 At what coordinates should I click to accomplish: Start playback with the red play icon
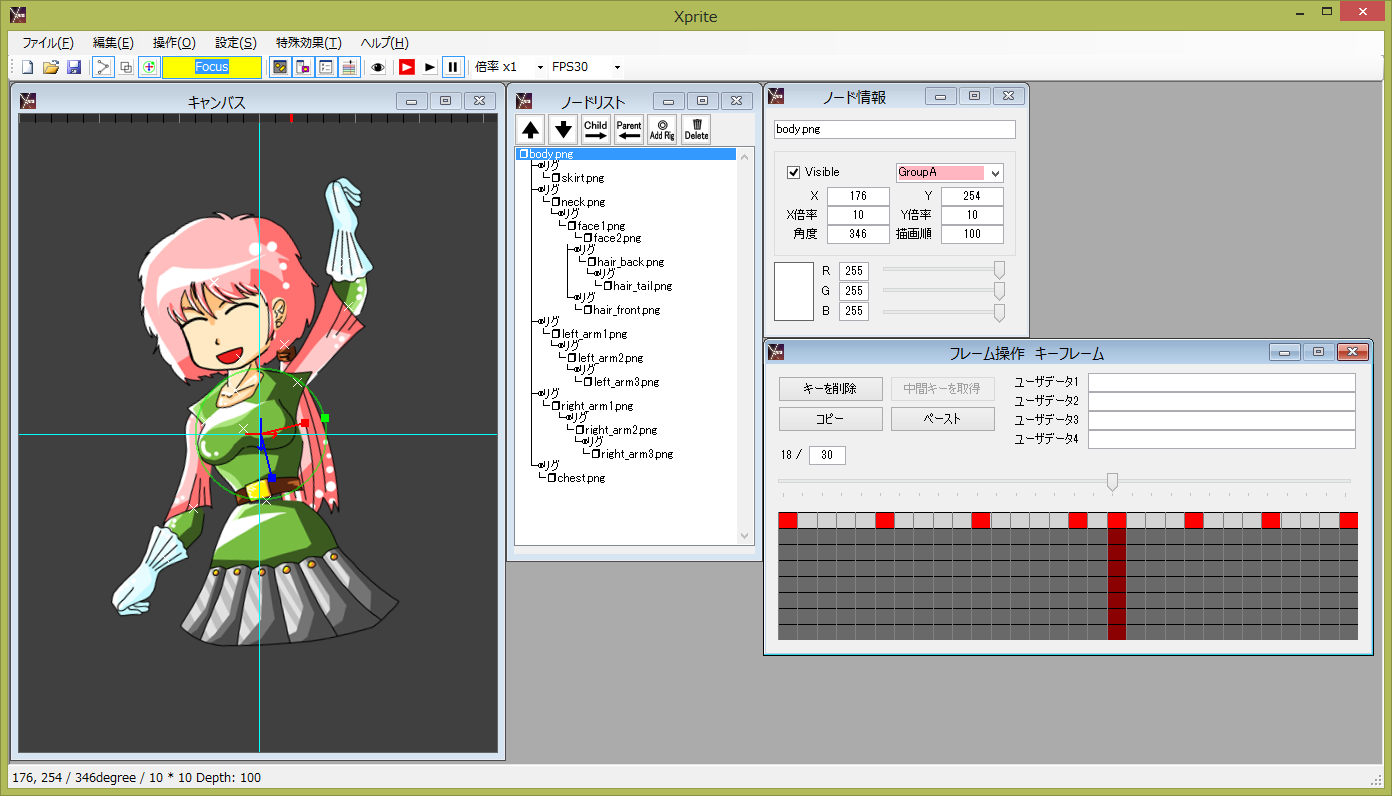406,67
